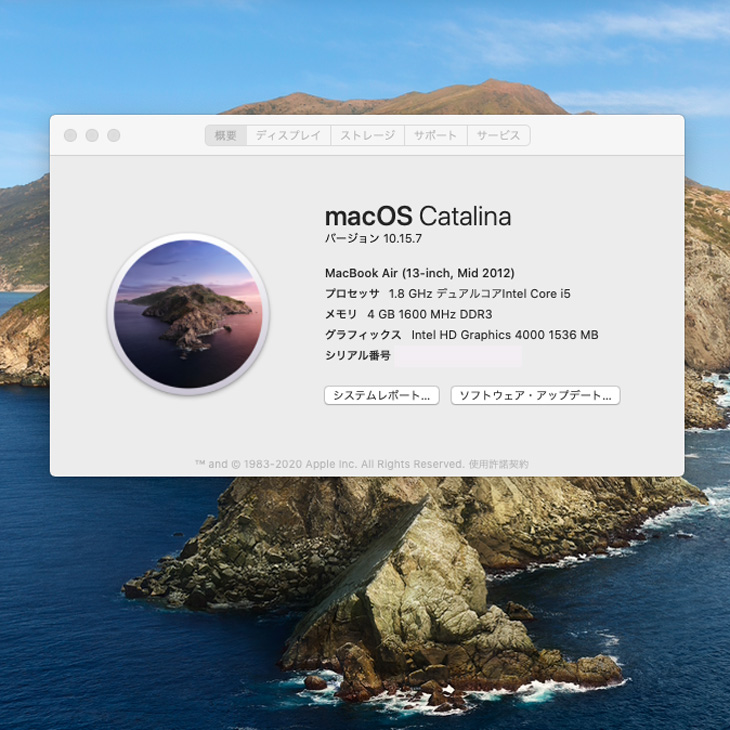The height and width of the screenshot is (730, 730).
Task: Click the third gray zoom window button
Action: 114,135
